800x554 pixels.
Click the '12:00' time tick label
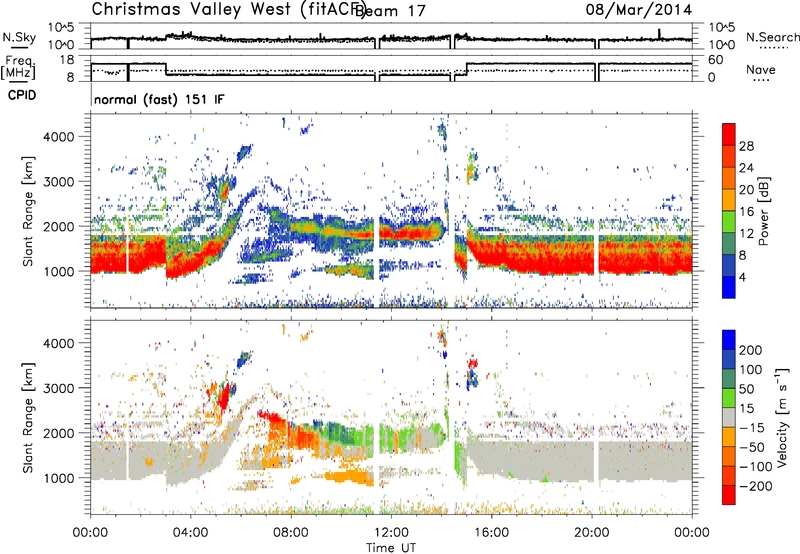point(391,533)
